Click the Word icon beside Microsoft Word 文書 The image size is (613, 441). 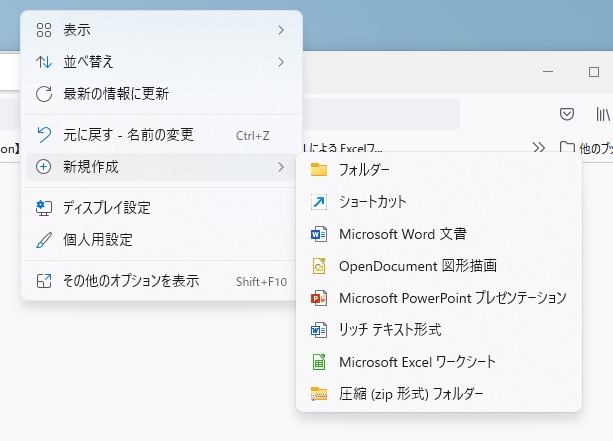tap(319, 234)
